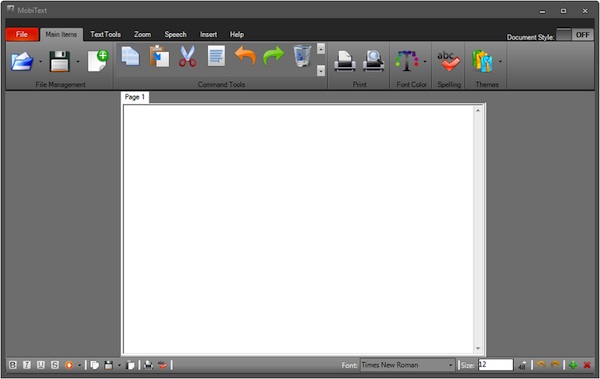Open the Speech tab
The height and width of the screenshot is (379, 600).
click(x=175, y=34)
